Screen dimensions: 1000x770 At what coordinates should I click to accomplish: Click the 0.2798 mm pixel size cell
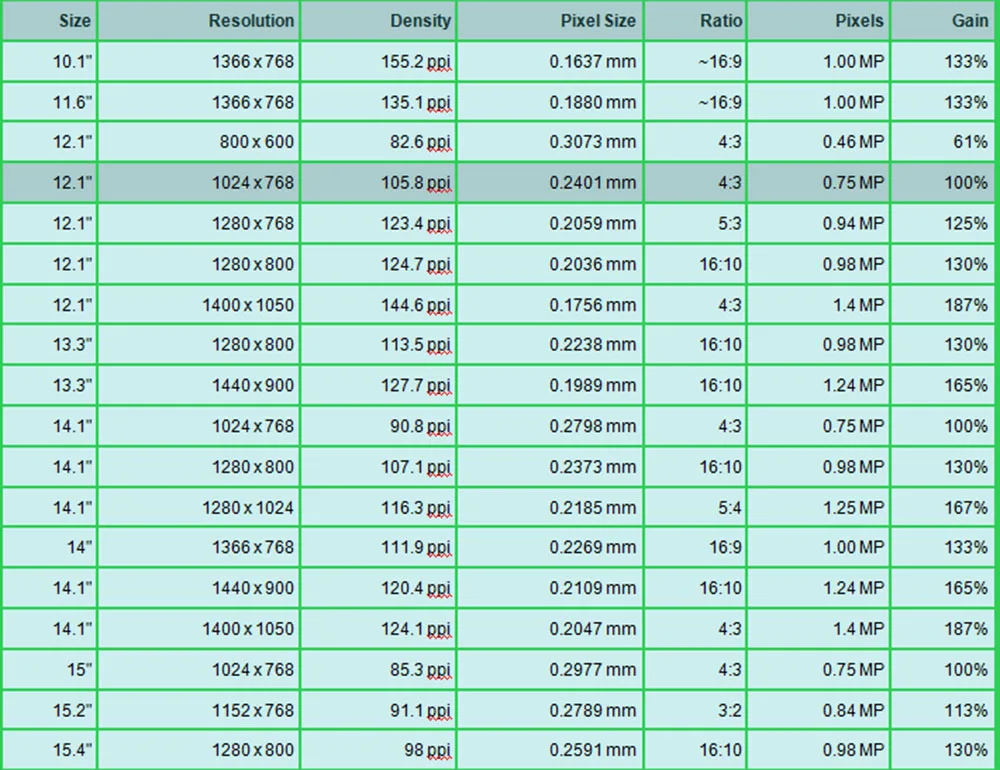click(550, 426)
